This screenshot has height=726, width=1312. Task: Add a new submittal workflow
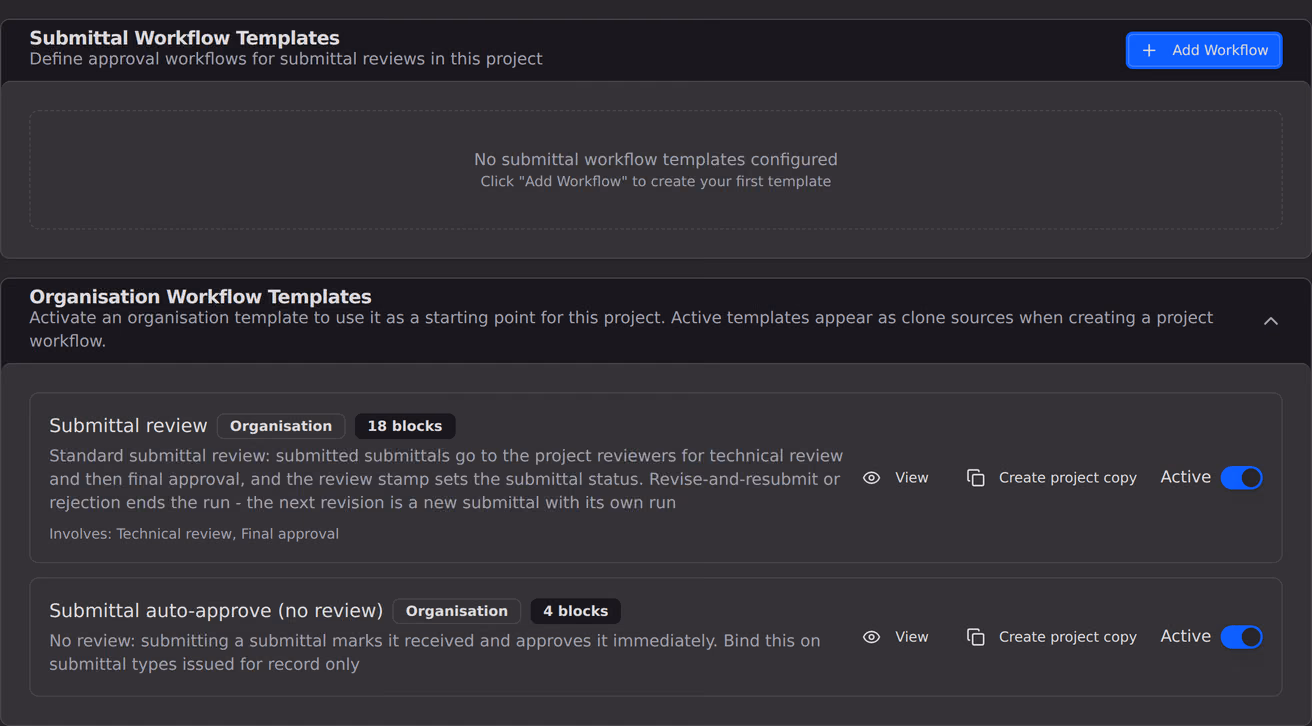click(1204, 50)
